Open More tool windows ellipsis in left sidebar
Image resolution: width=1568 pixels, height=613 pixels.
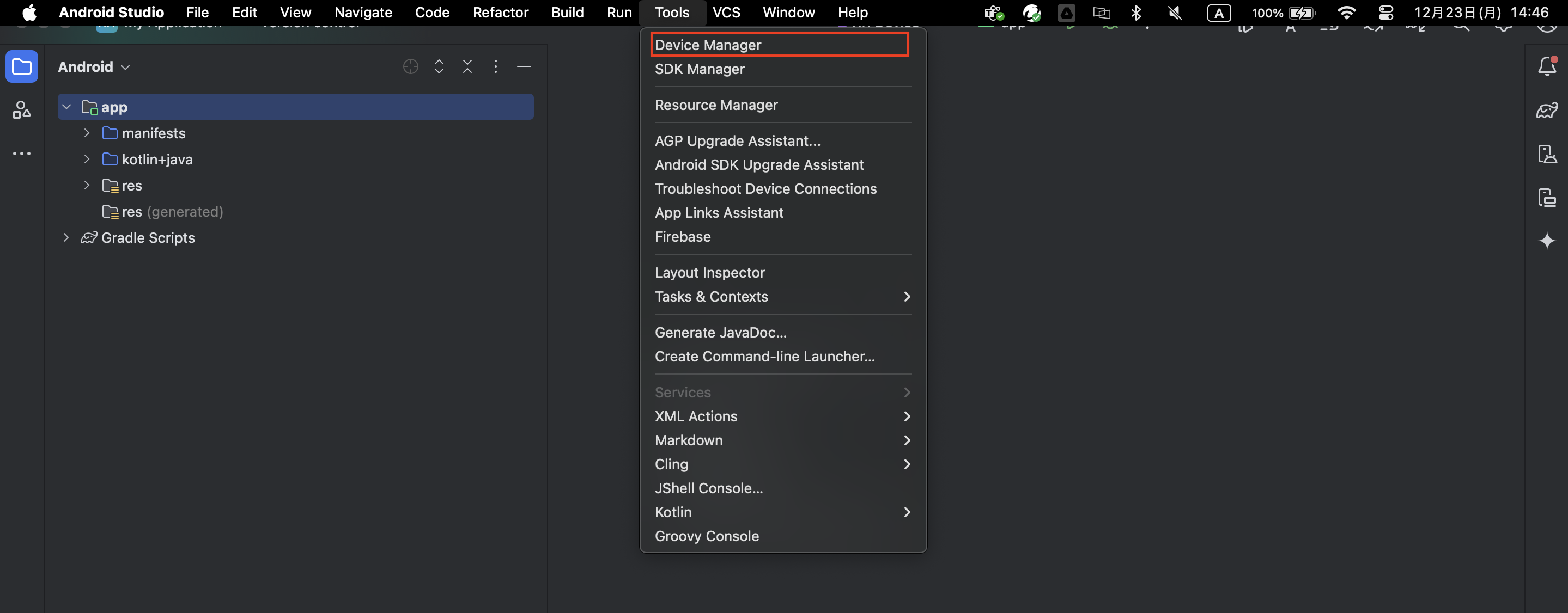22,154
